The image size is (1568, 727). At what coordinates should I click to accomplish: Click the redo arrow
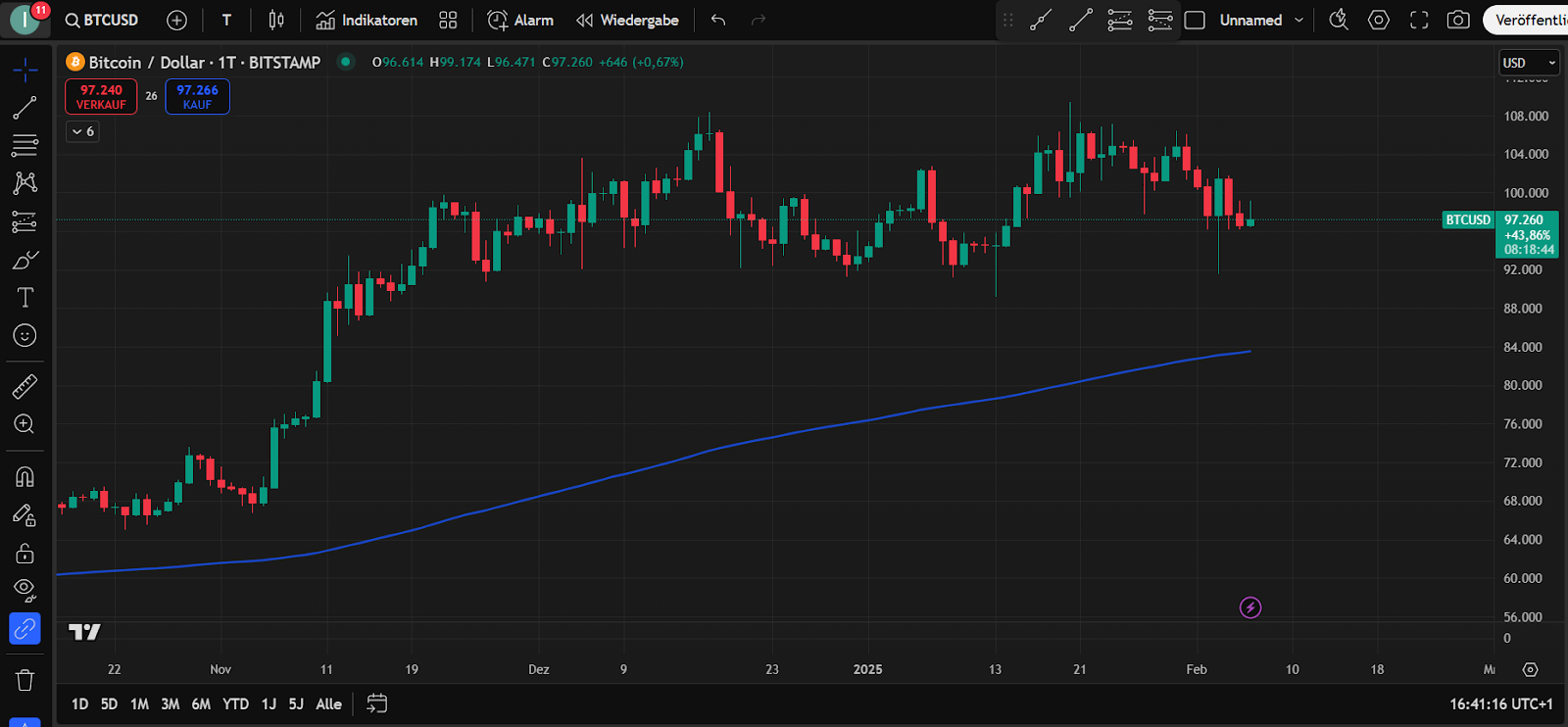coord(758,20)
